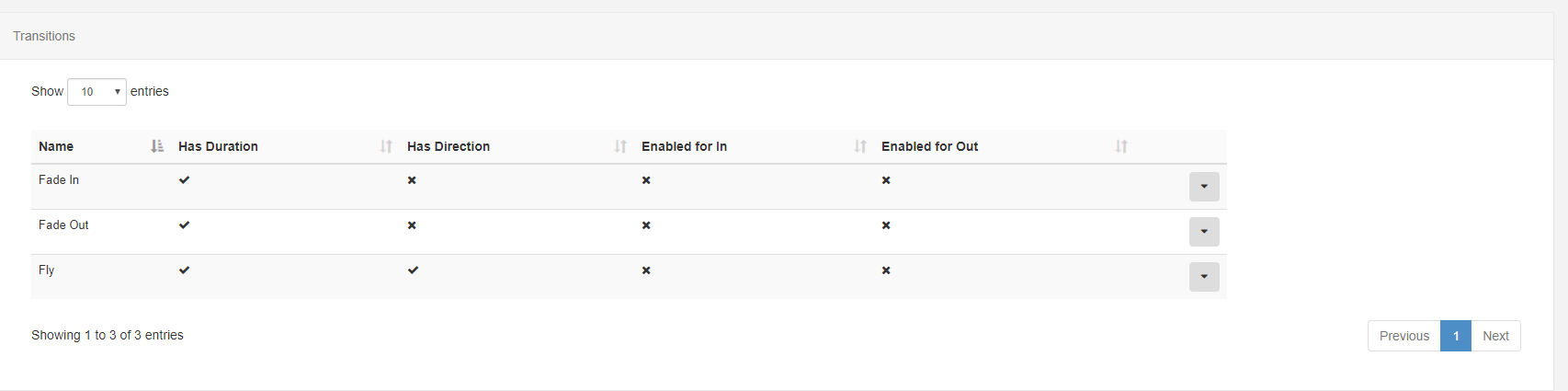Click the Fly transition name

pos(47,270)
